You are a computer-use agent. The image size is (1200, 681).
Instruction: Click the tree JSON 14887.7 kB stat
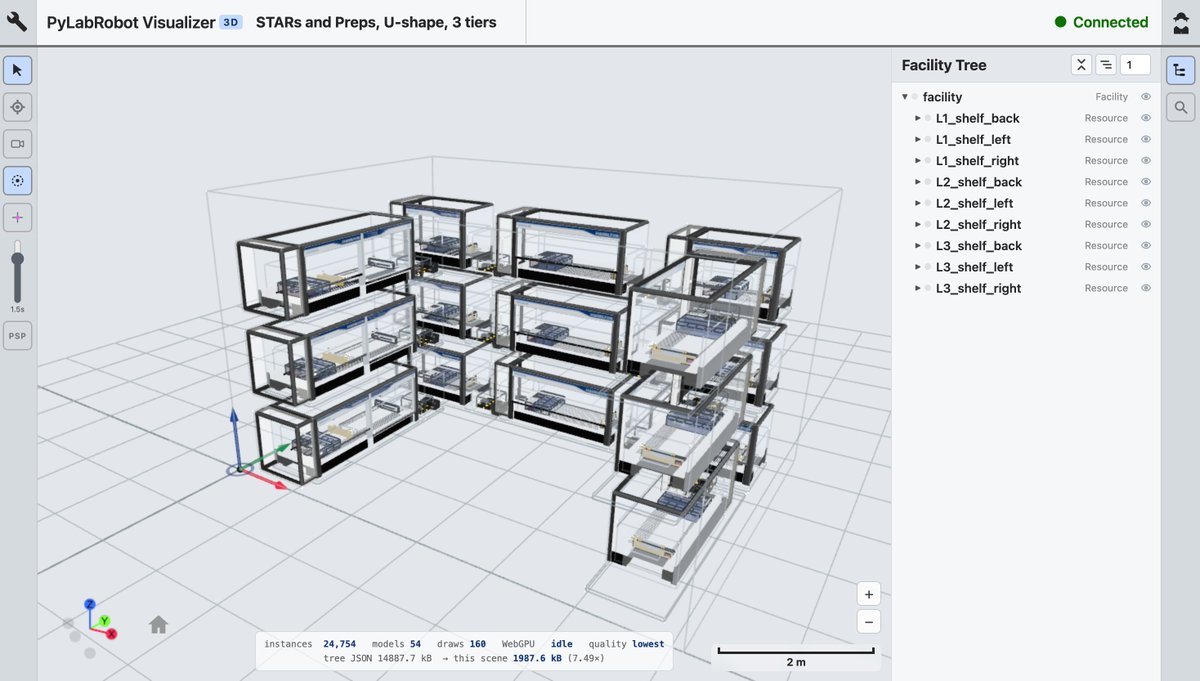coord(378,659)
